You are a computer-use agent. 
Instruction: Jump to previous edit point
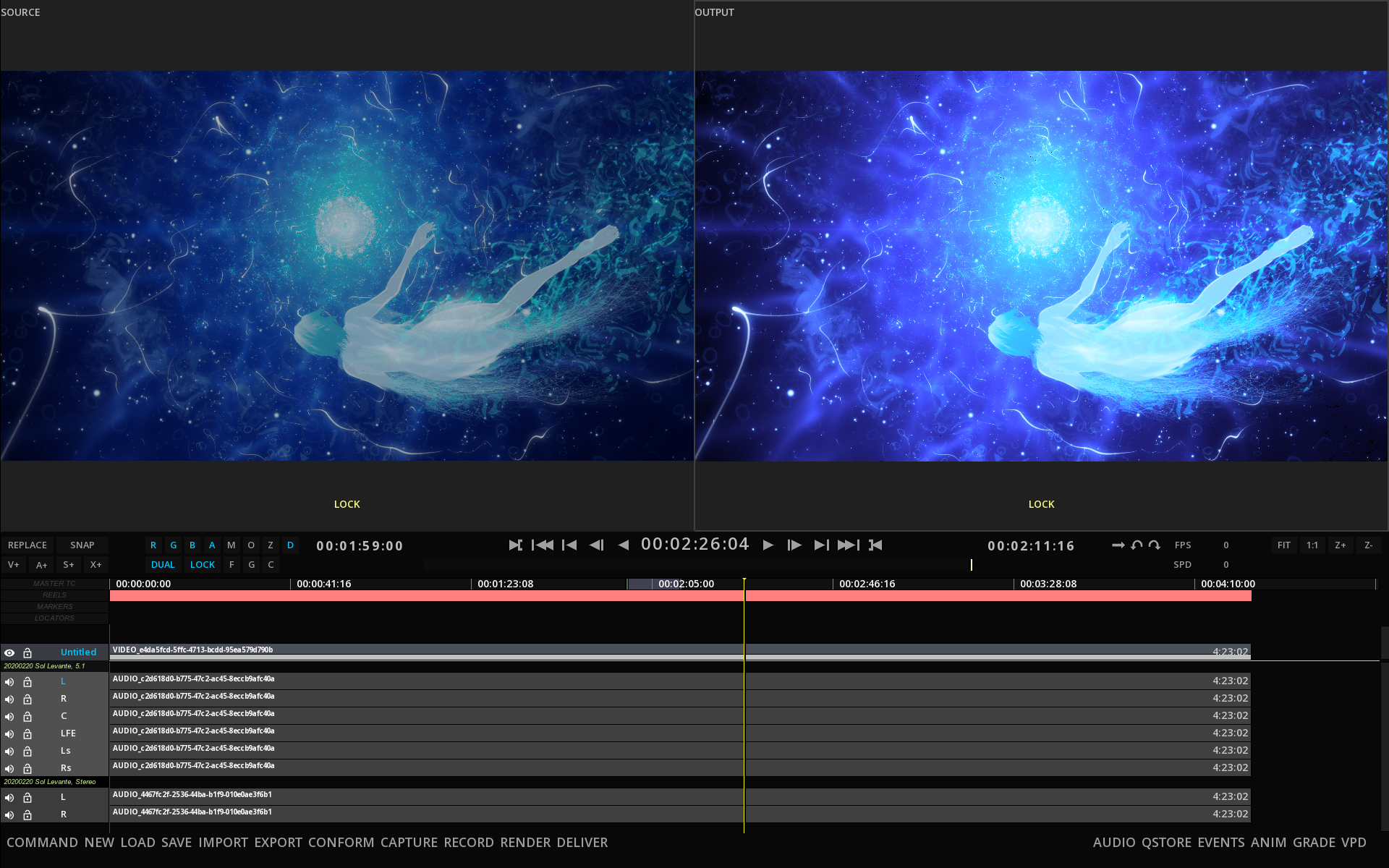569,545
